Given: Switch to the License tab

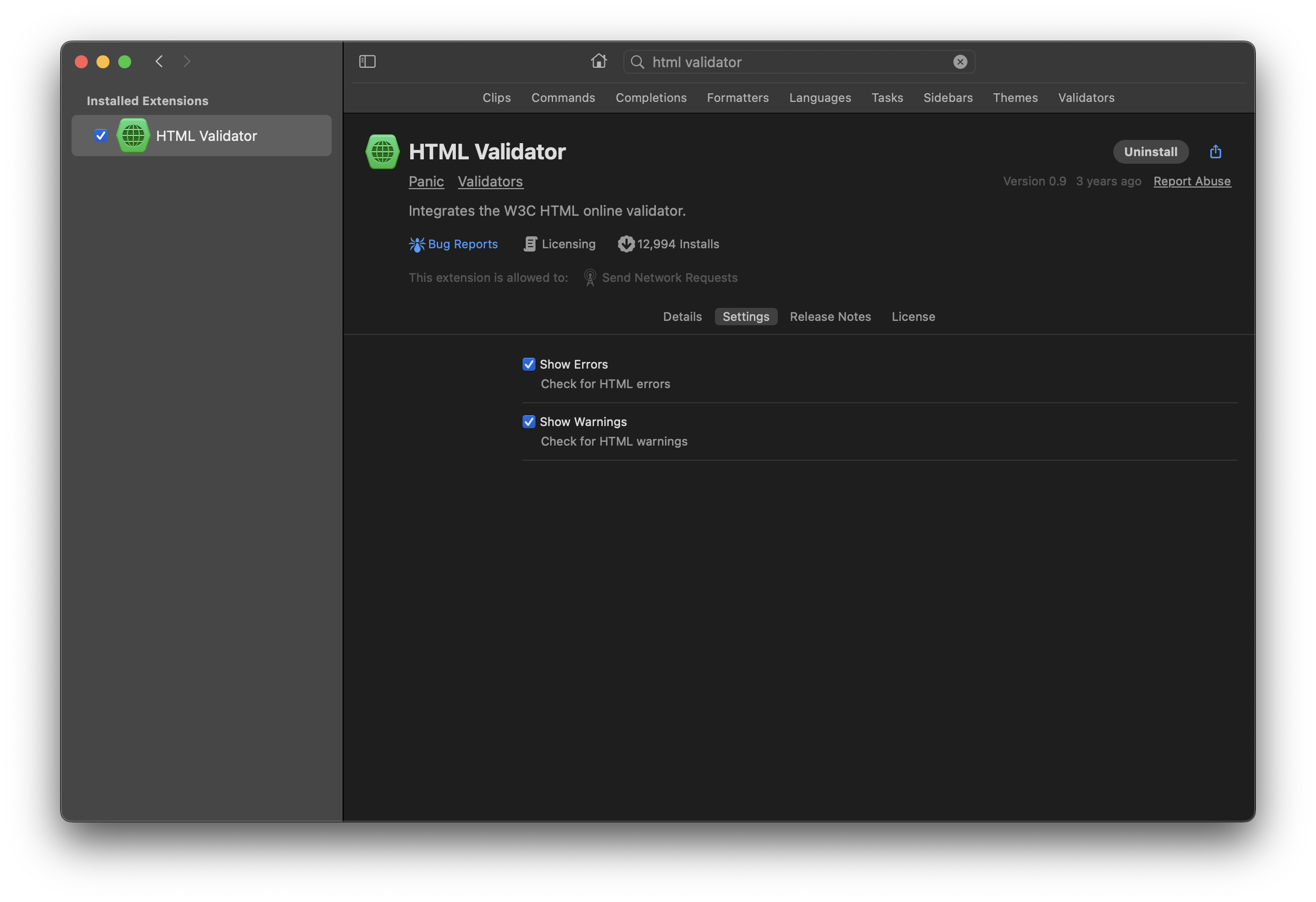Looking at the screenshot, I should coord(913,317).
